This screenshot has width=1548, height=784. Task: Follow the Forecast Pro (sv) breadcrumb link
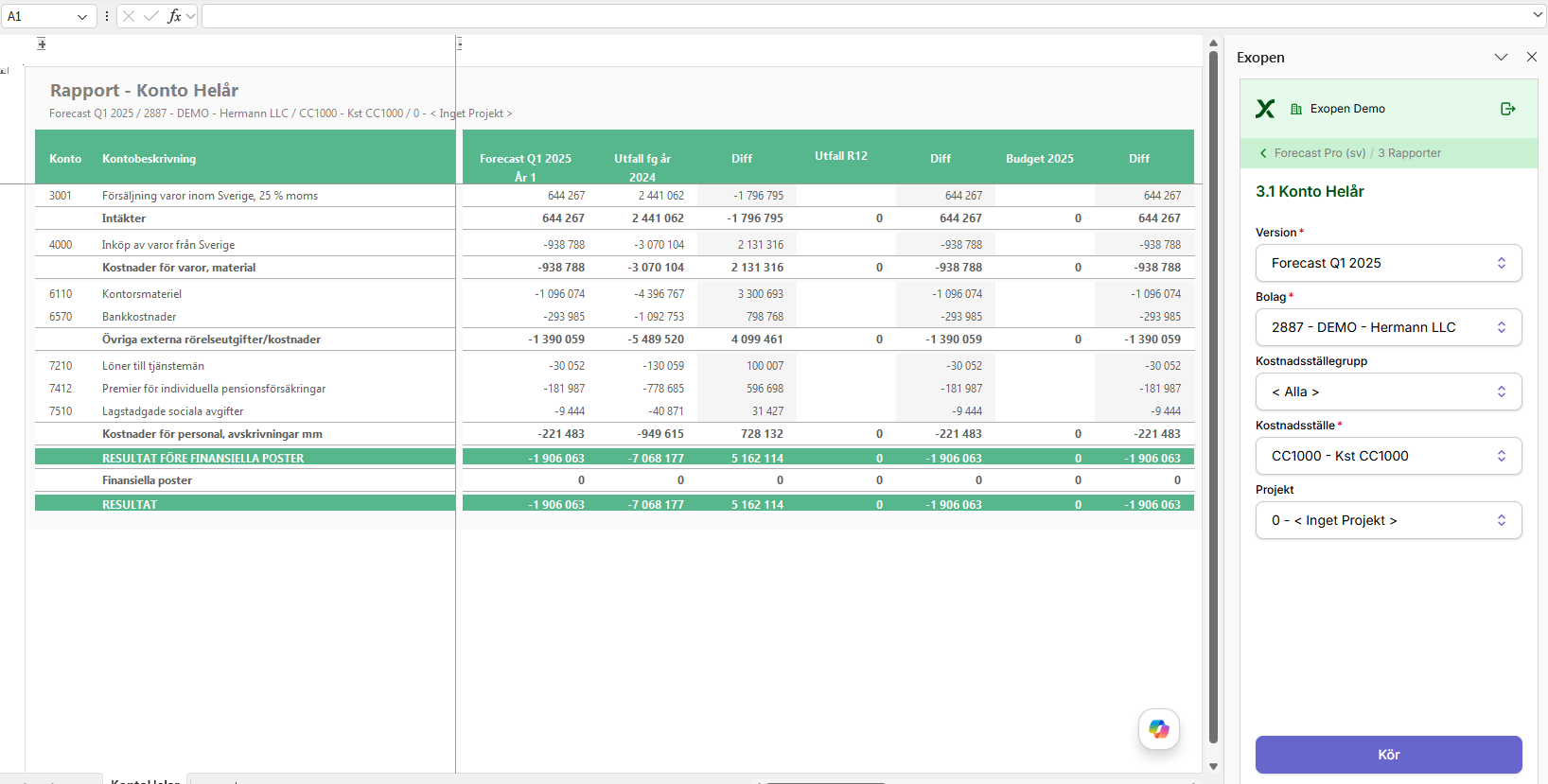click(1320, 153)
